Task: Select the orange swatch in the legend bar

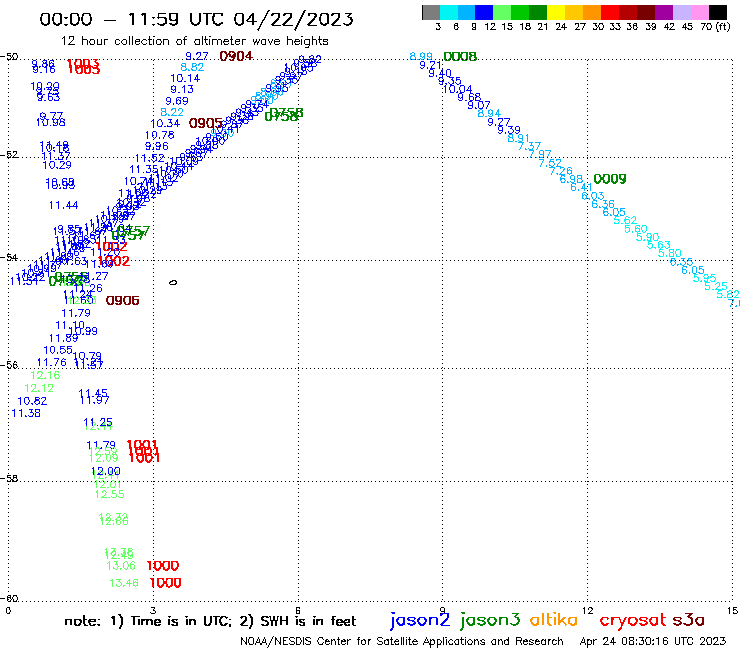Action: pyautogui.click(x=592, y=12)
